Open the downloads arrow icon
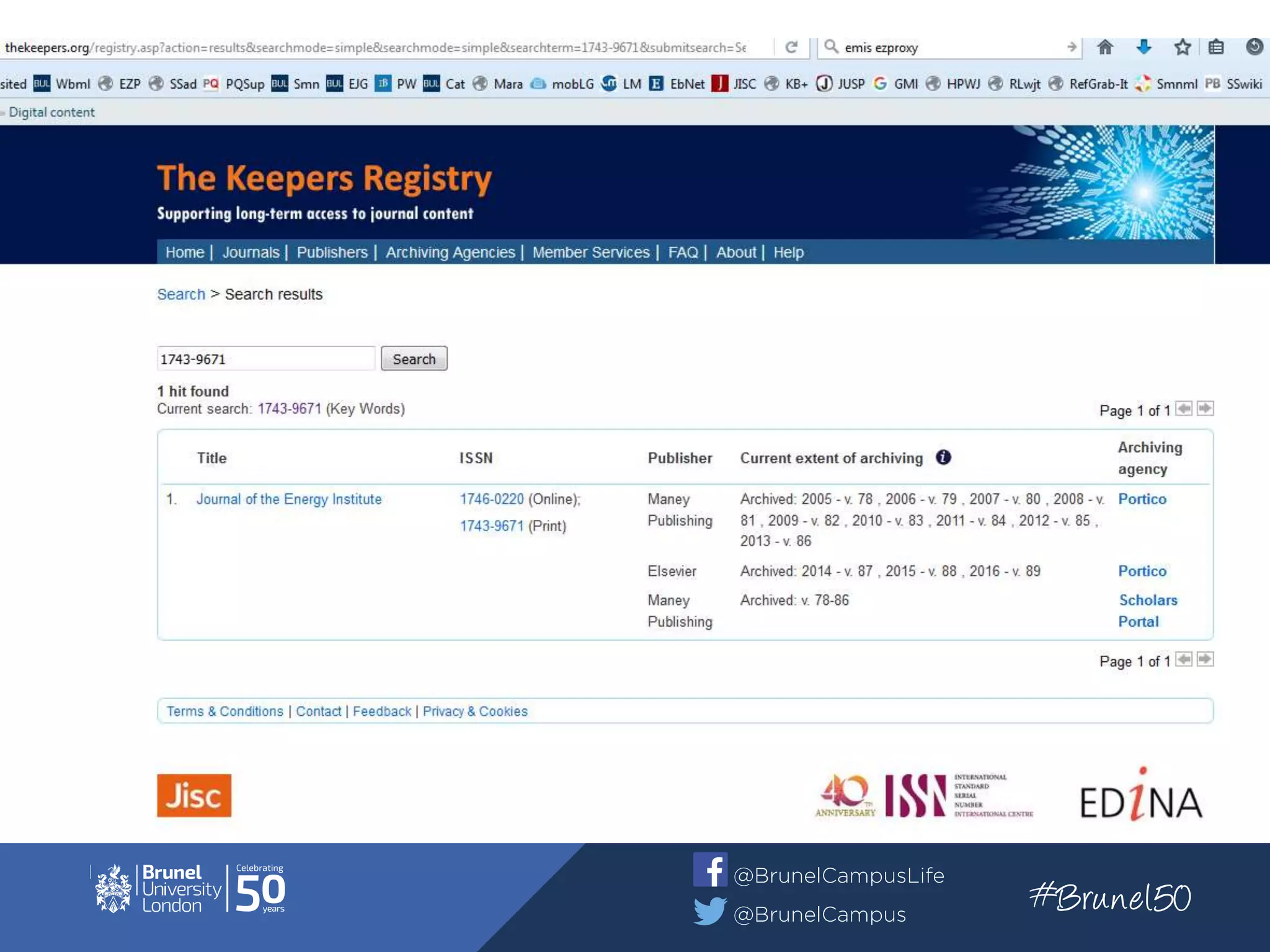The width and height of the screenshot is (1270, 952). click(x=1143, y=47)
